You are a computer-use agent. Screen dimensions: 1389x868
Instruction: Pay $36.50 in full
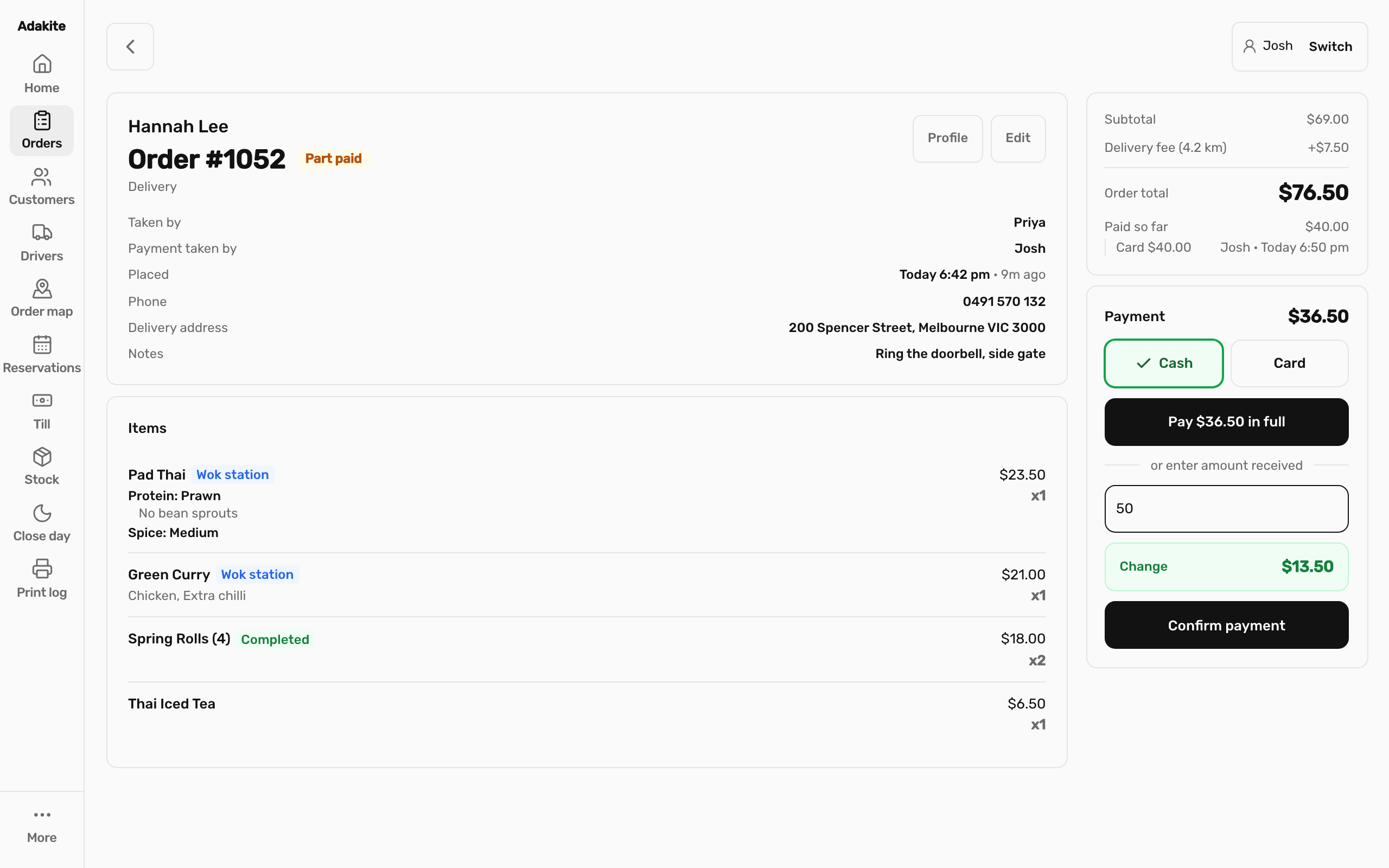click(x=1226, y=422)
